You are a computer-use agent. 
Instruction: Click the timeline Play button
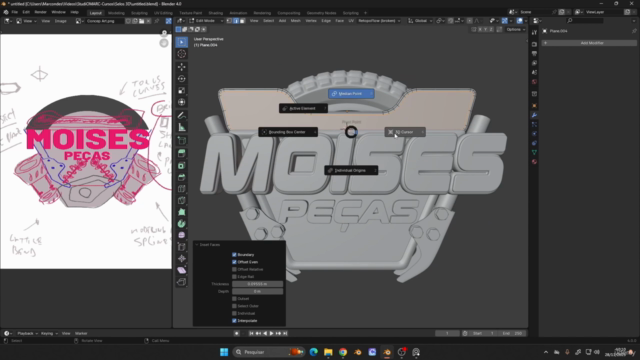[271, 333]
